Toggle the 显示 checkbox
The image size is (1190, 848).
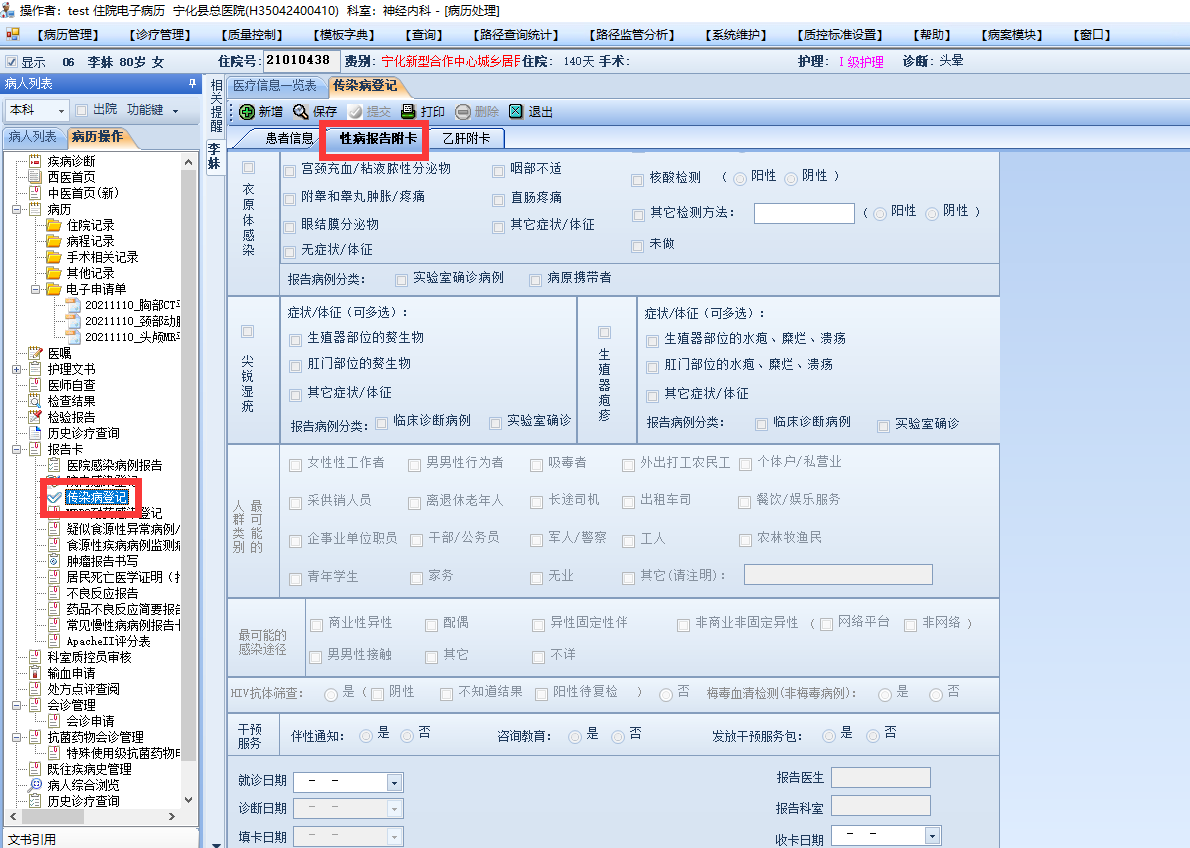click(x=11, y=61)
